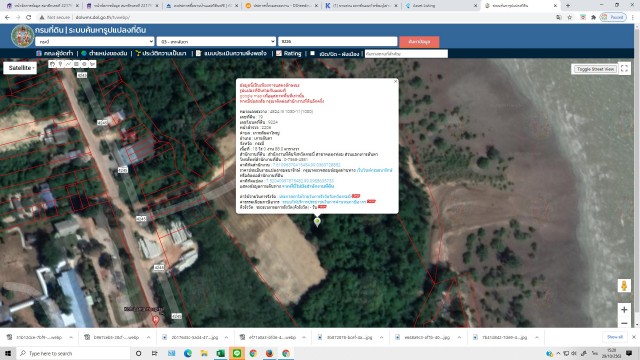Expand options for the third download, a .jpg
Viewport: 640px width, 360px height.
point(226,338)
